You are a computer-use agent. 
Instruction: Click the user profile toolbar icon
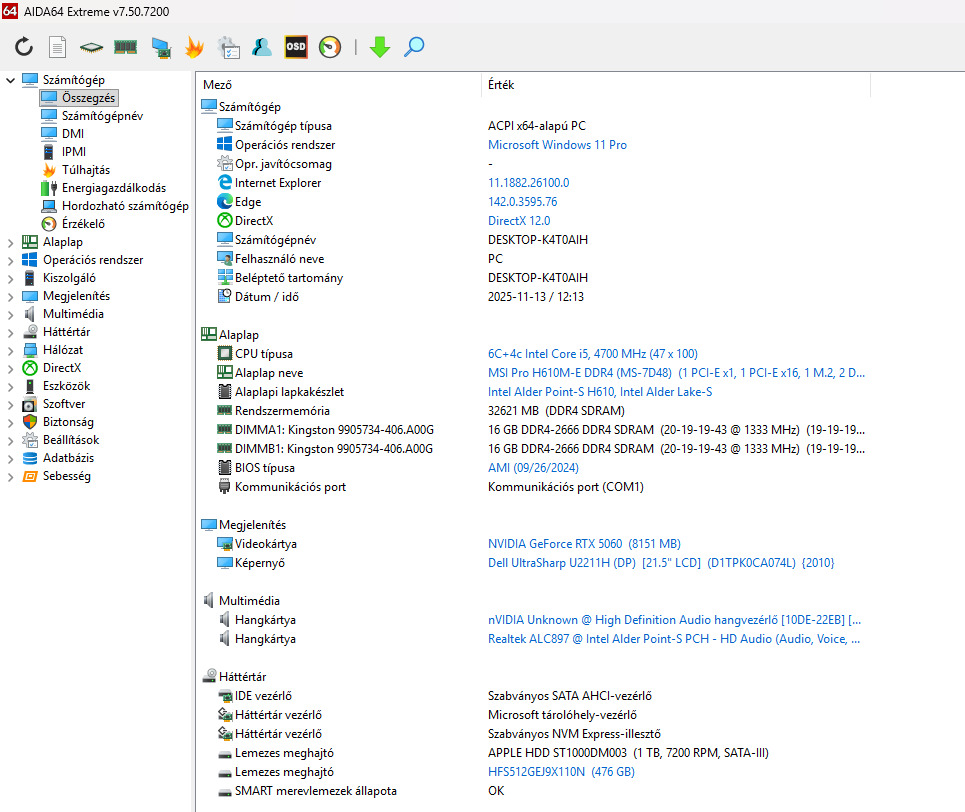pos(262,47)
